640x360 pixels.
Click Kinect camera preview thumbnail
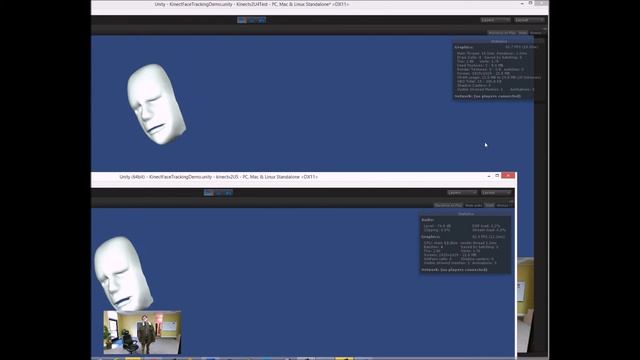[142, 332]
